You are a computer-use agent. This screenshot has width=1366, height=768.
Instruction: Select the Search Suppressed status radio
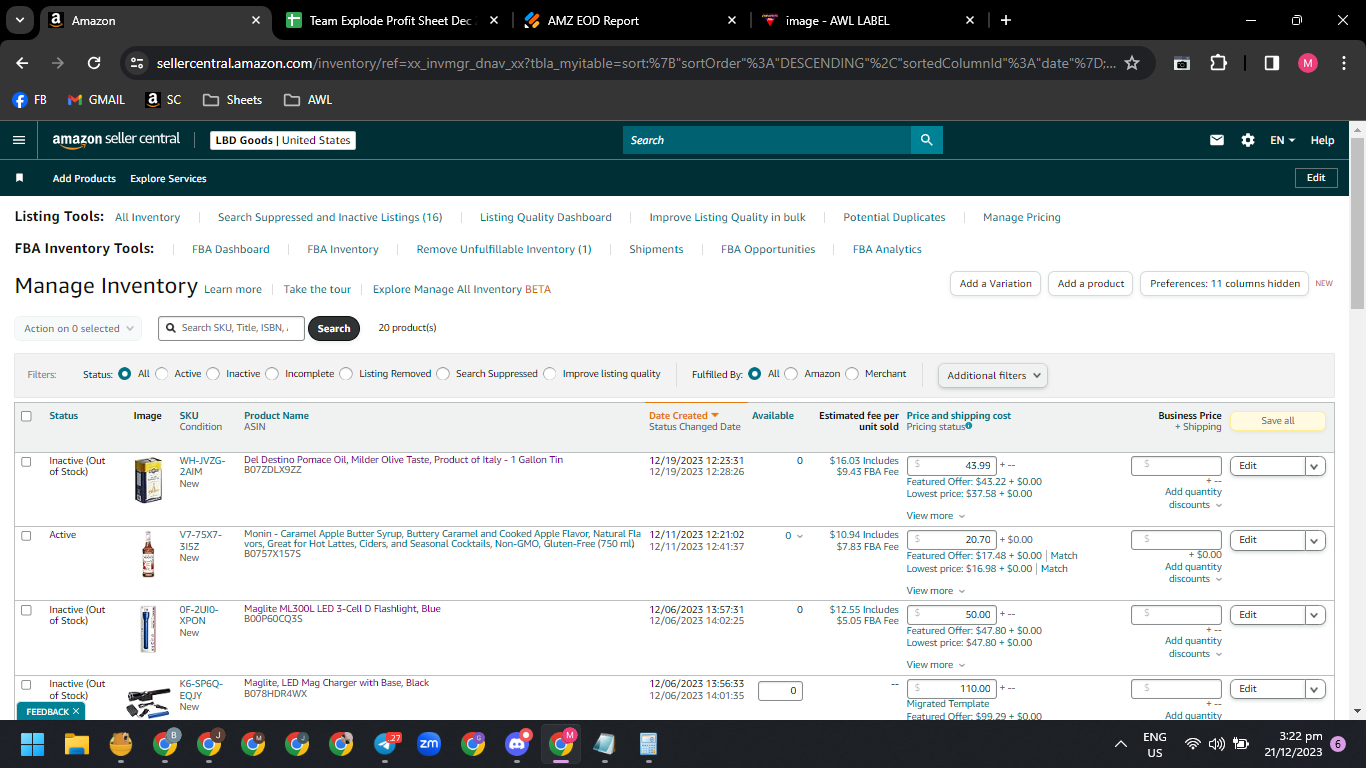coord(443,374)
